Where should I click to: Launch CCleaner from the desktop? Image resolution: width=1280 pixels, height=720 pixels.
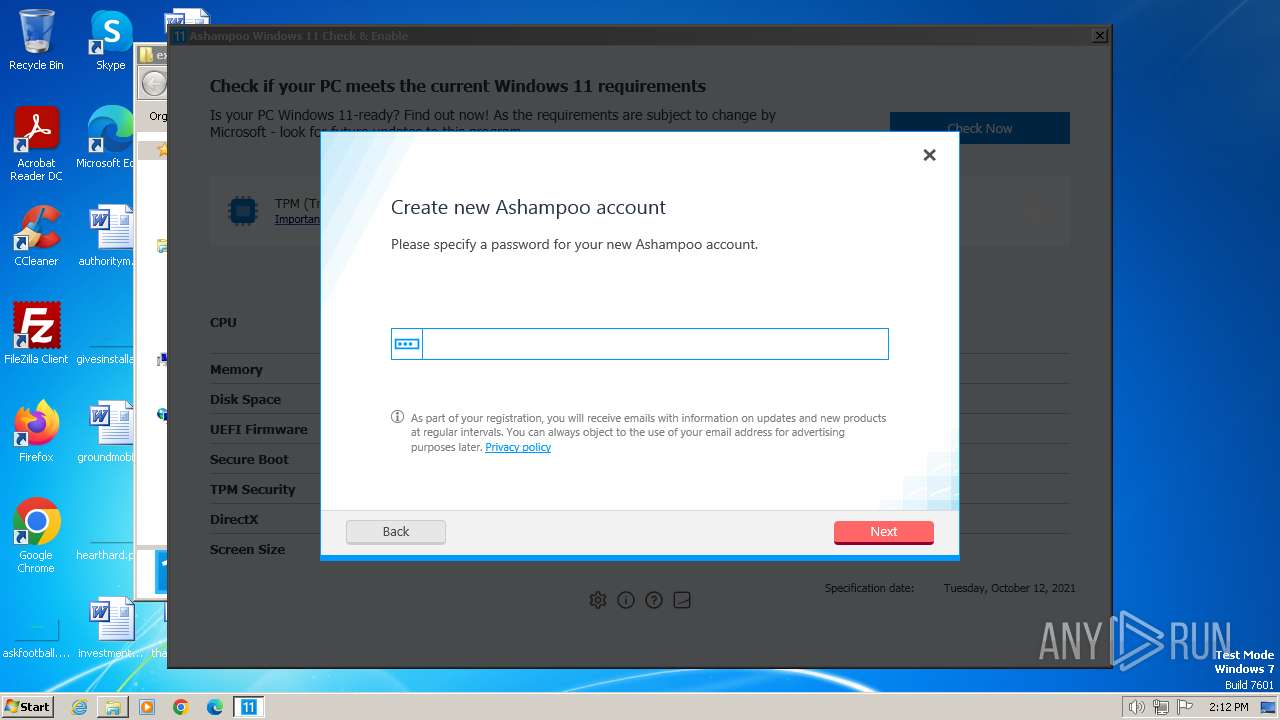point(36,236)
